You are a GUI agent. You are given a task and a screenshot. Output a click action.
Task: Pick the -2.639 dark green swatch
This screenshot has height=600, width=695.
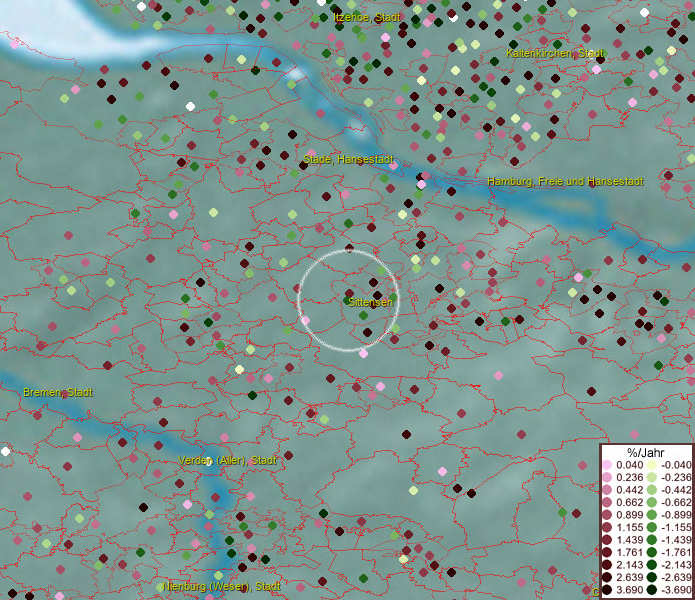tap(652, 577)
